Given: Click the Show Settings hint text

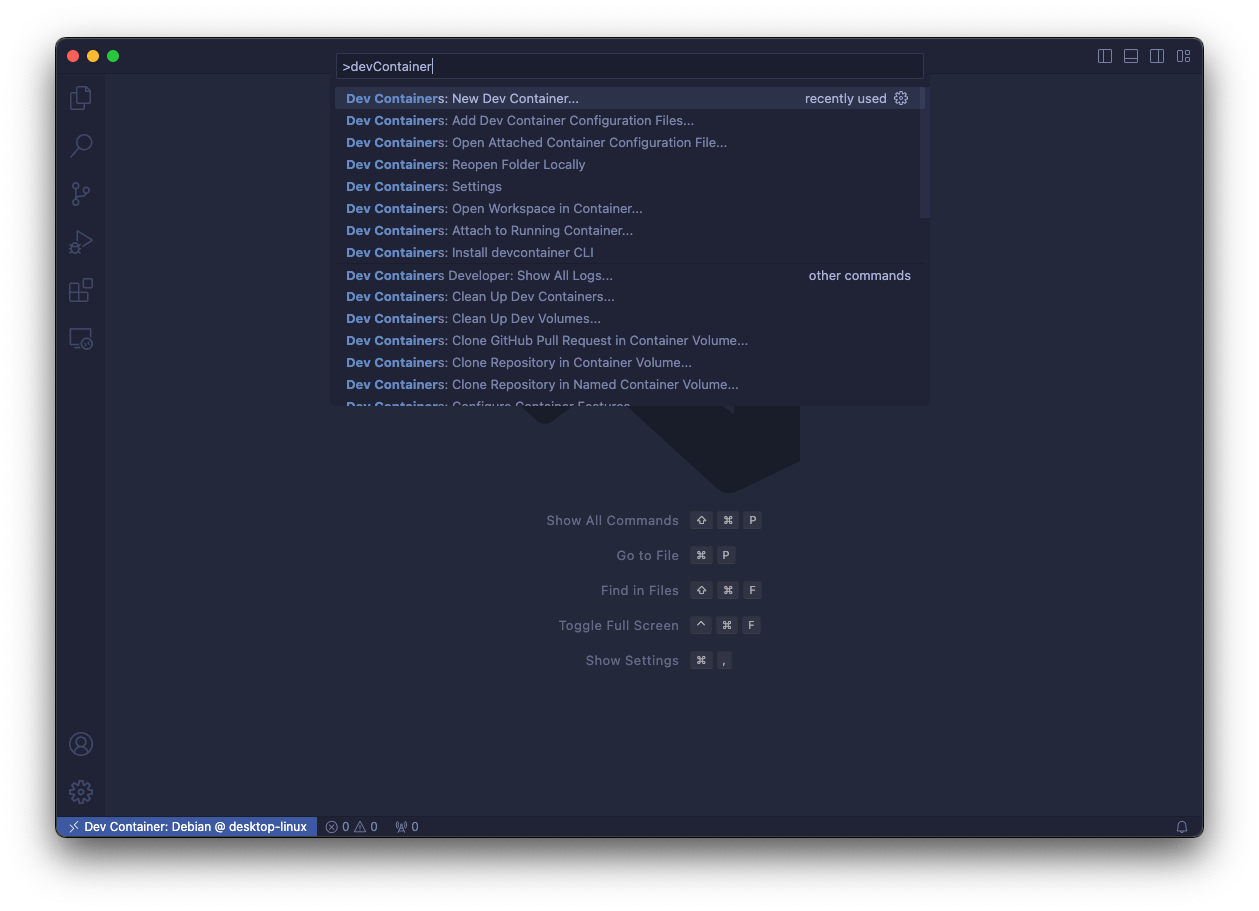Looking at the screenshot, I should tap(632, 660).
